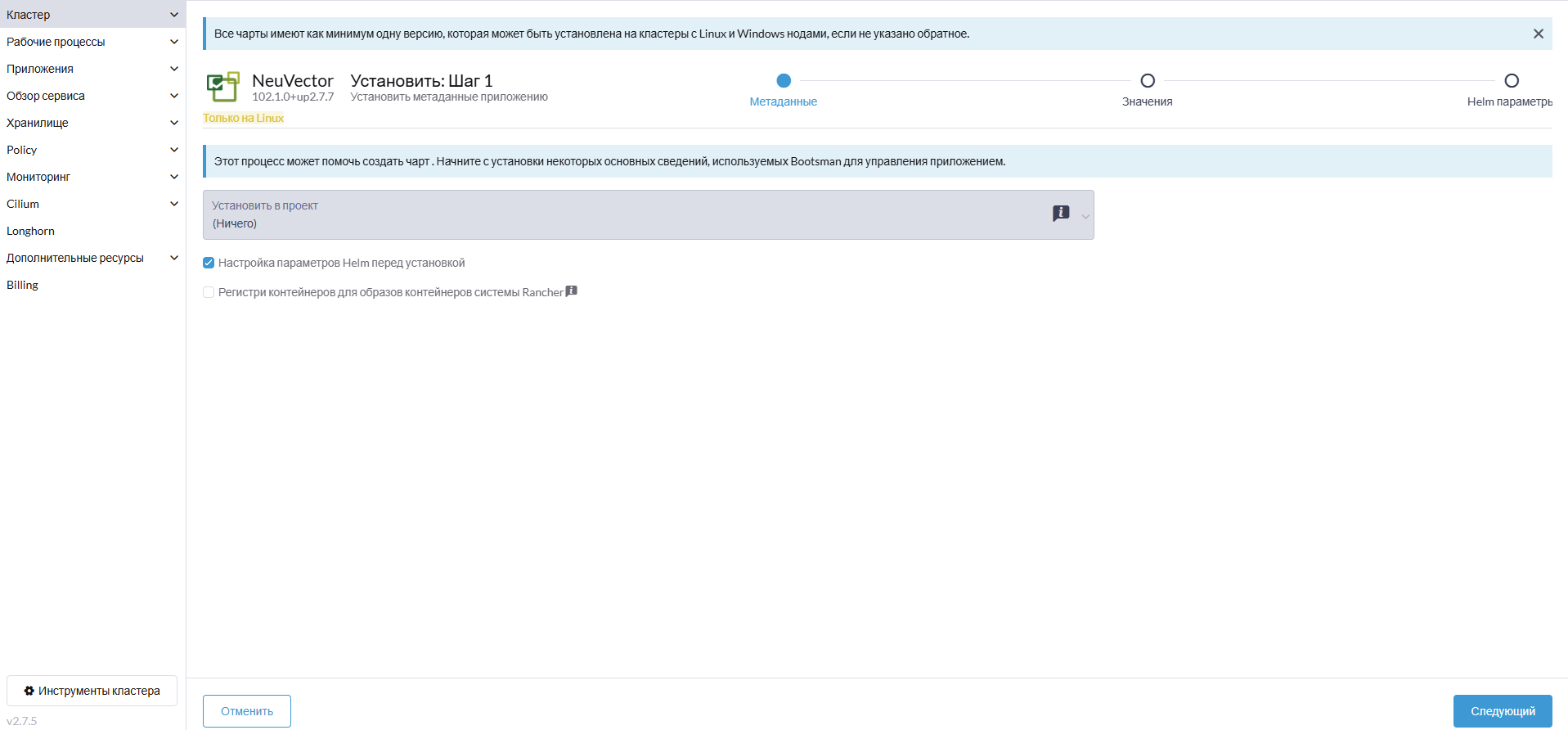Enable Регистри контейнеров checkbox for Rancher images
1568x730 pixels.
point(209,292)
